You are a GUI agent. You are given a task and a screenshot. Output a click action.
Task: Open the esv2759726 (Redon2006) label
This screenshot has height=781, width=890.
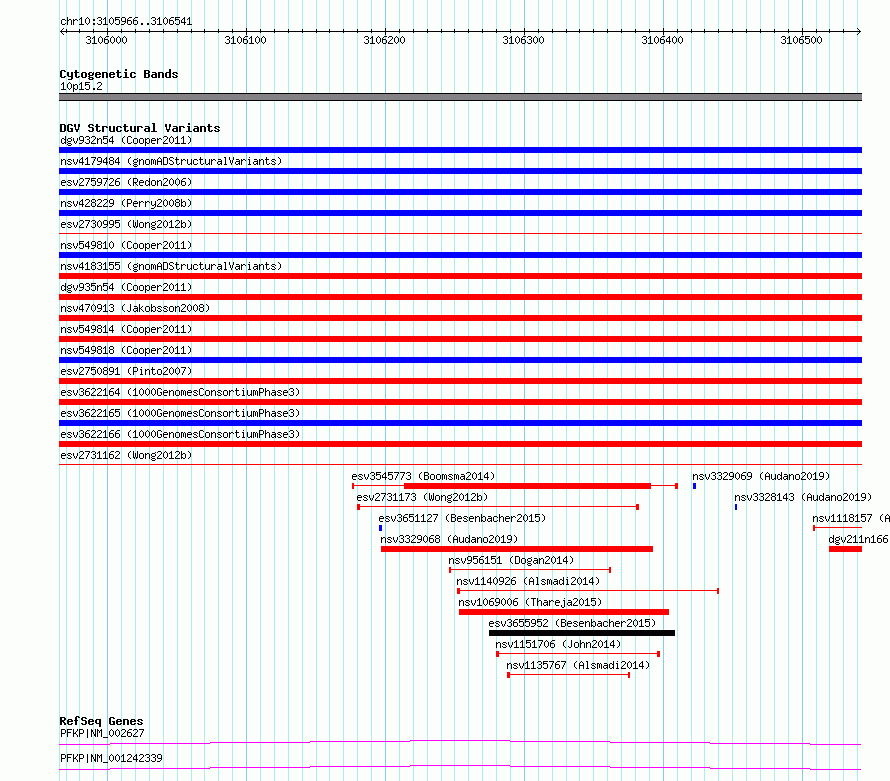[x=126, y=182]
